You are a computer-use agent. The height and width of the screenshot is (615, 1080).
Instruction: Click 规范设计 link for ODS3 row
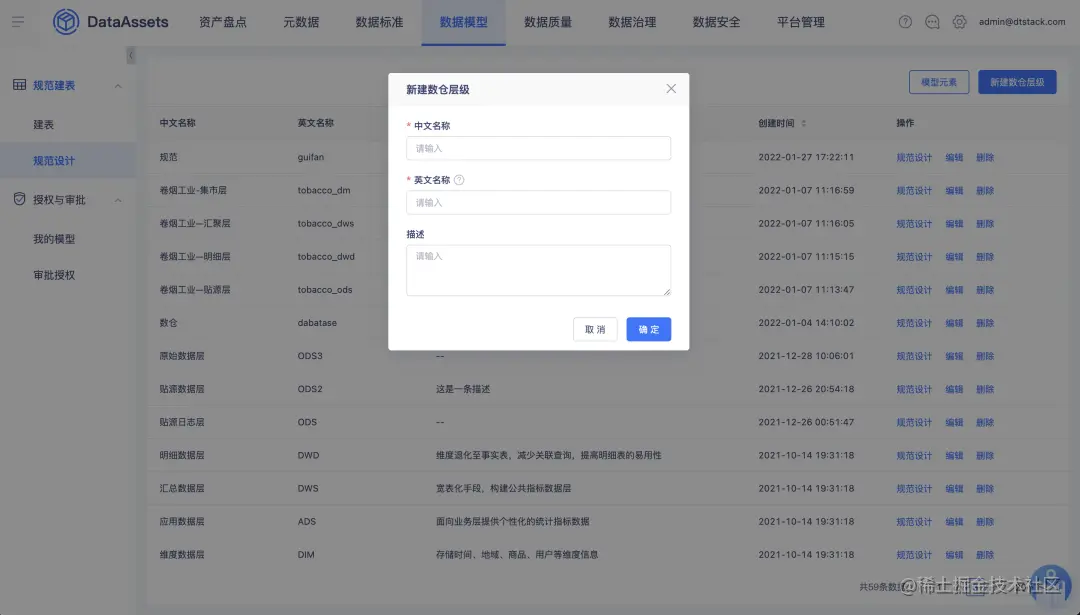point(914,356)
